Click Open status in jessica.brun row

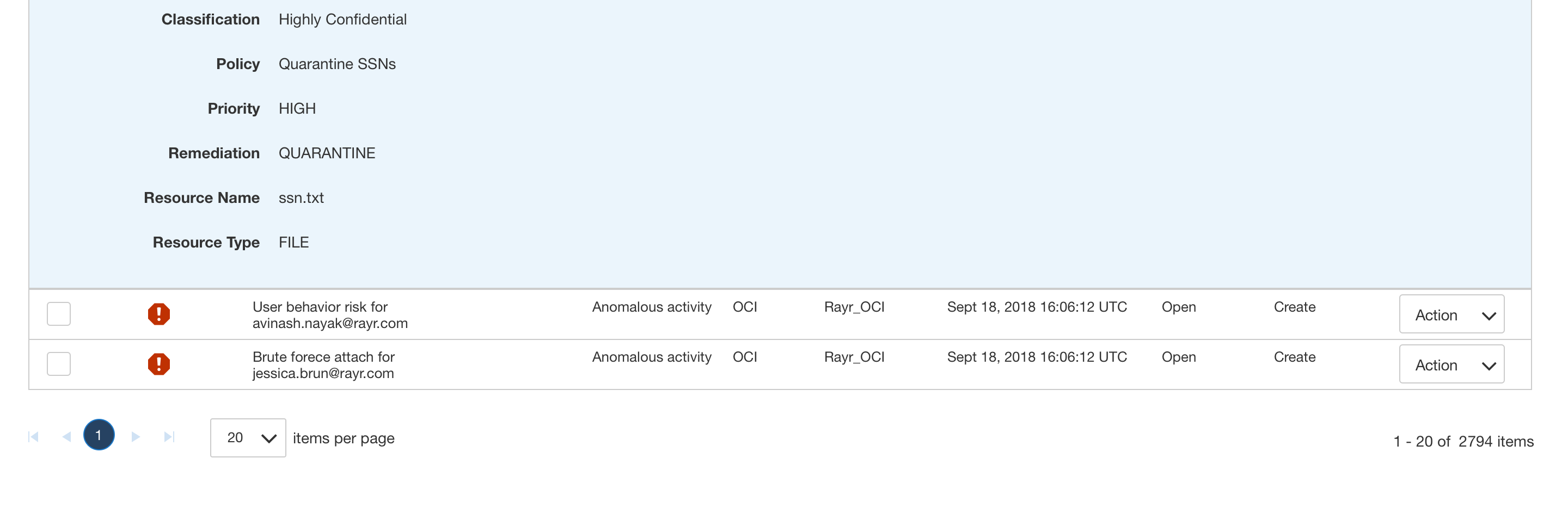pyautogui.click(x=1178, y=357)
